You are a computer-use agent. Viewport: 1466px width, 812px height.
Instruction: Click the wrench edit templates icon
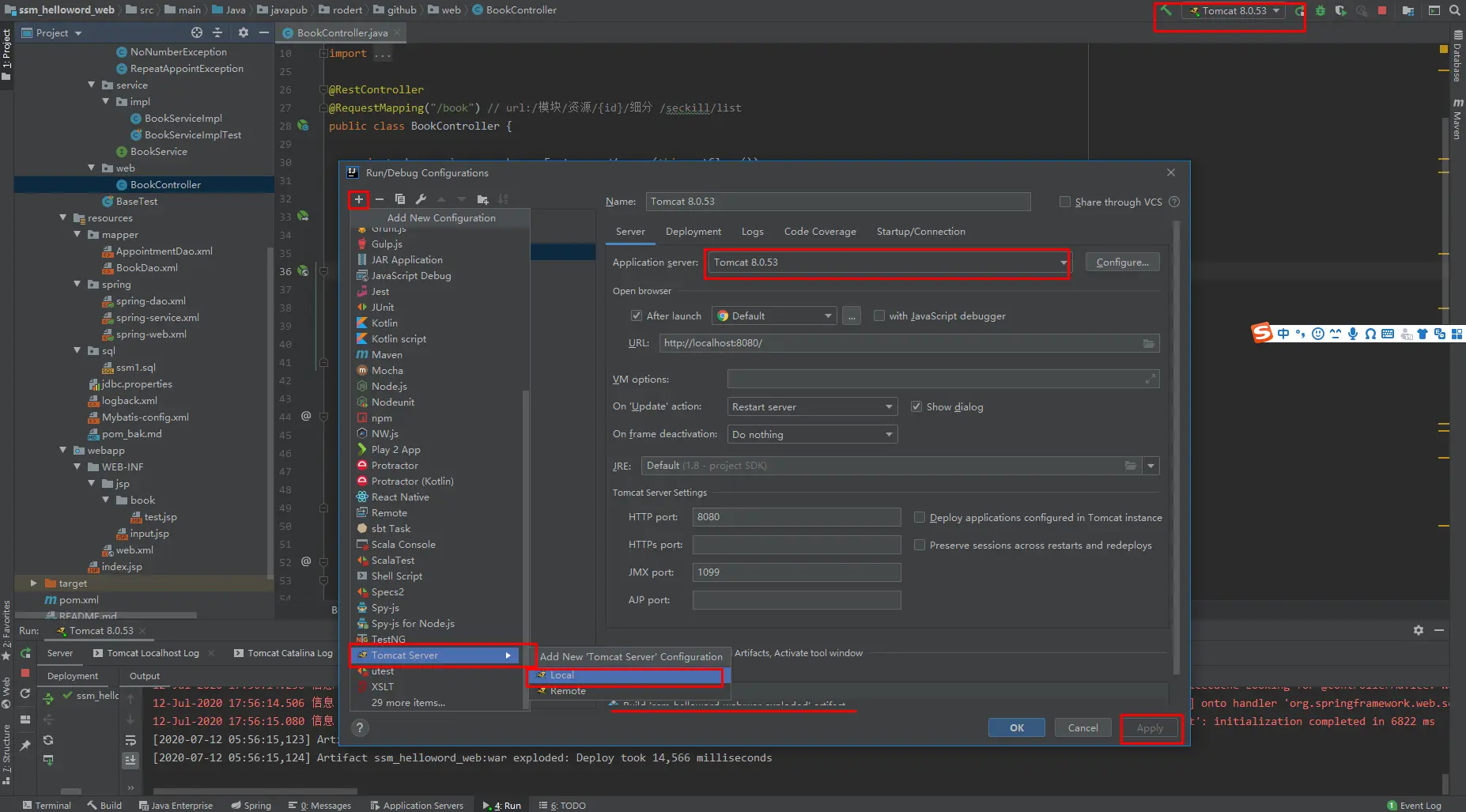(x=421, y=199)
